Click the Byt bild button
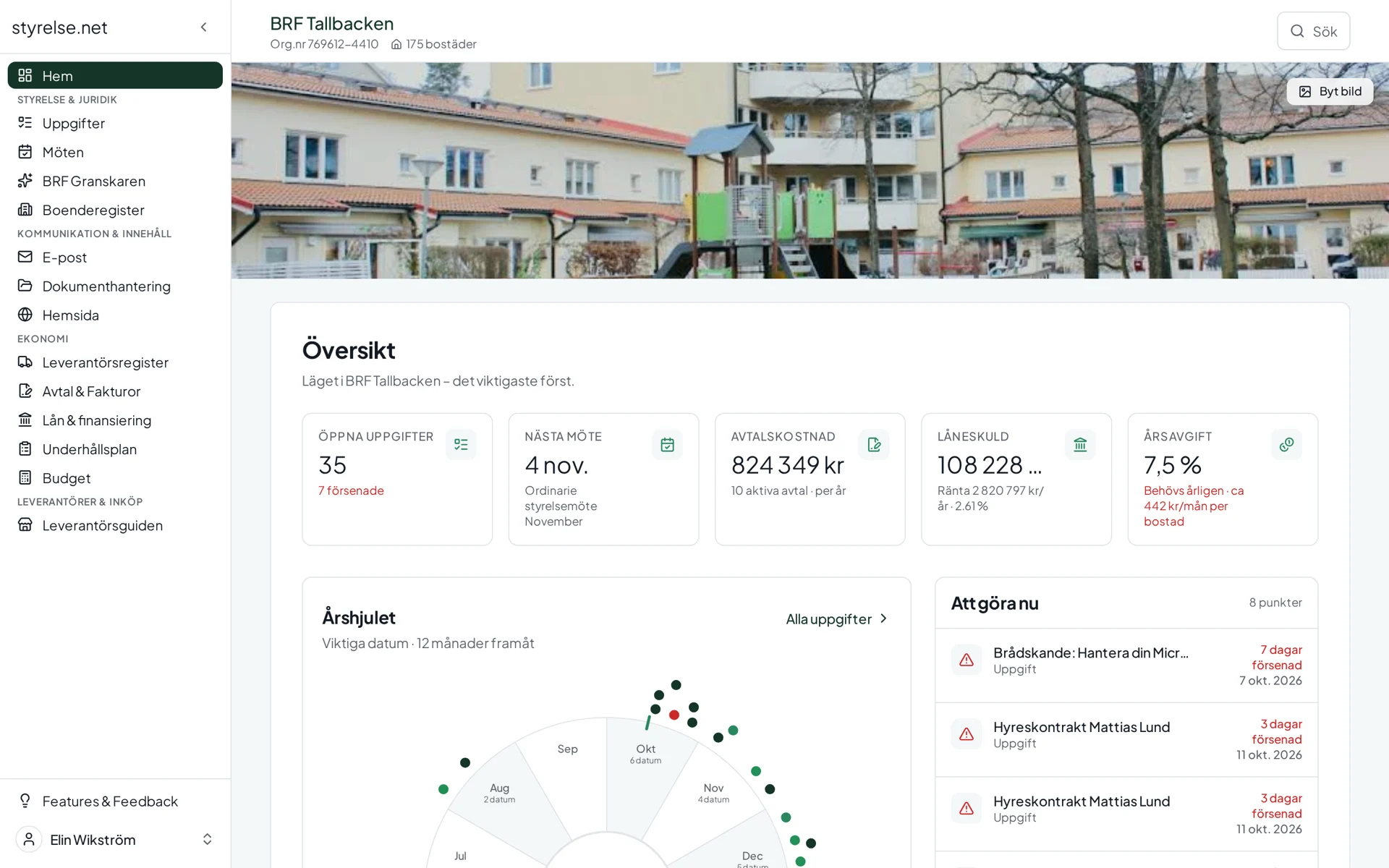Viewport: 1389px width, 868px height. (1330, 91)
